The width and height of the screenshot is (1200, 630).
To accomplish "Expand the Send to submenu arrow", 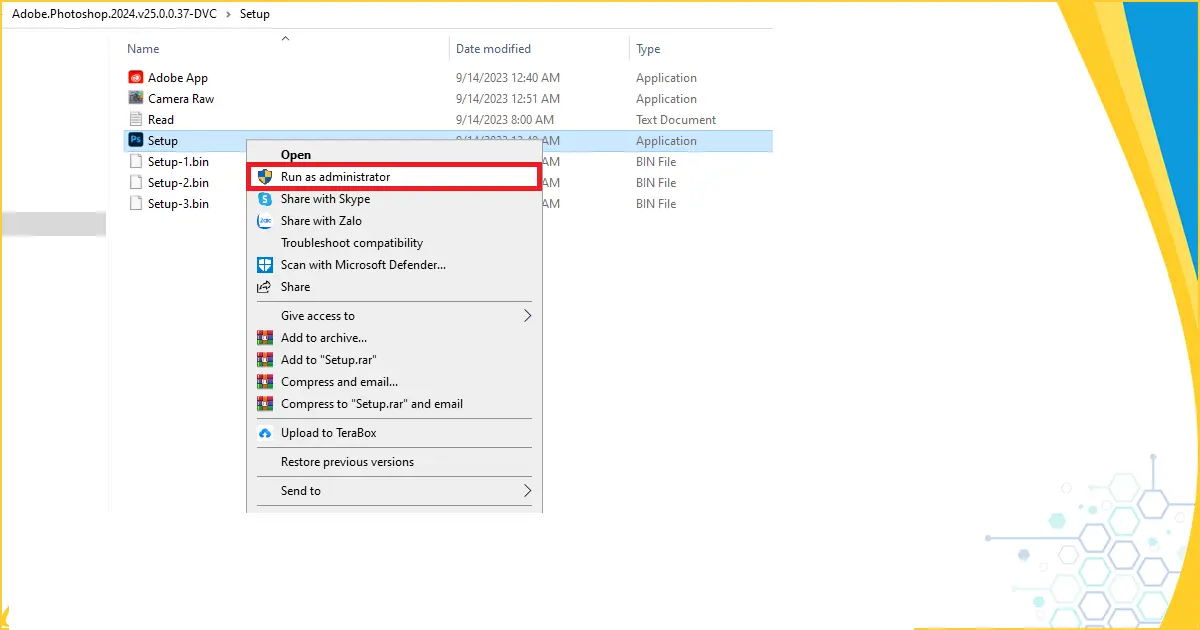I will pyautogui.click(x=527, y=491).
